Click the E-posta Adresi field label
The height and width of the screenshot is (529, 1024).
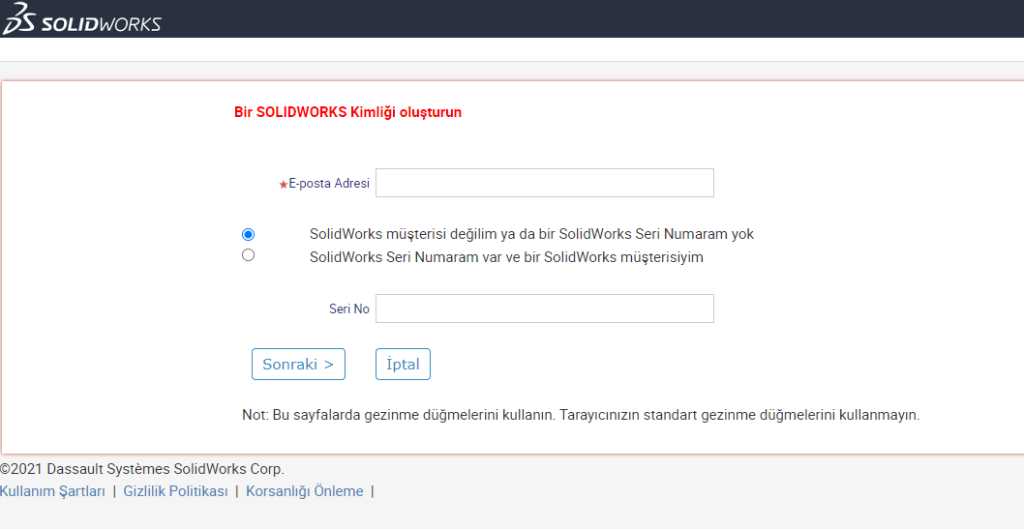(x=329, y=184)
